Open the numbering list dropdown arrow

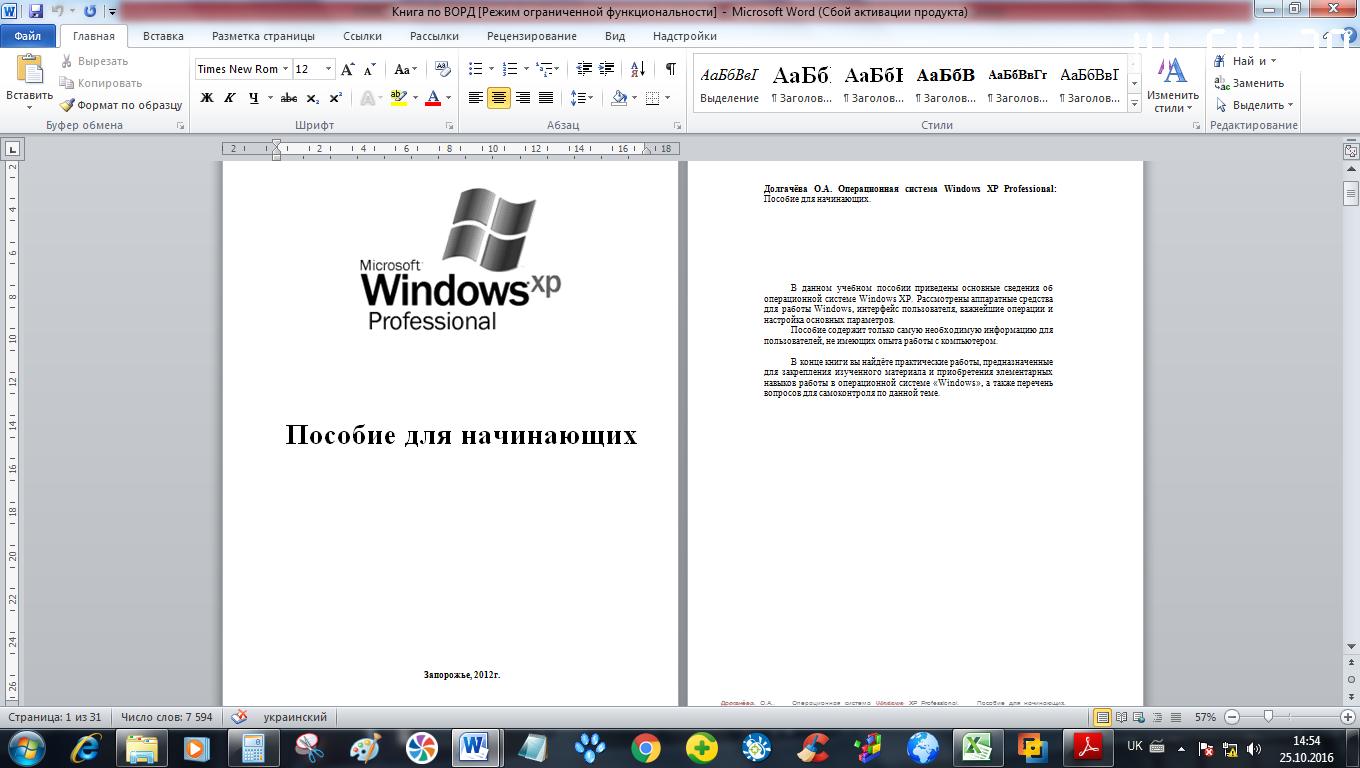(x=526, y=69)
